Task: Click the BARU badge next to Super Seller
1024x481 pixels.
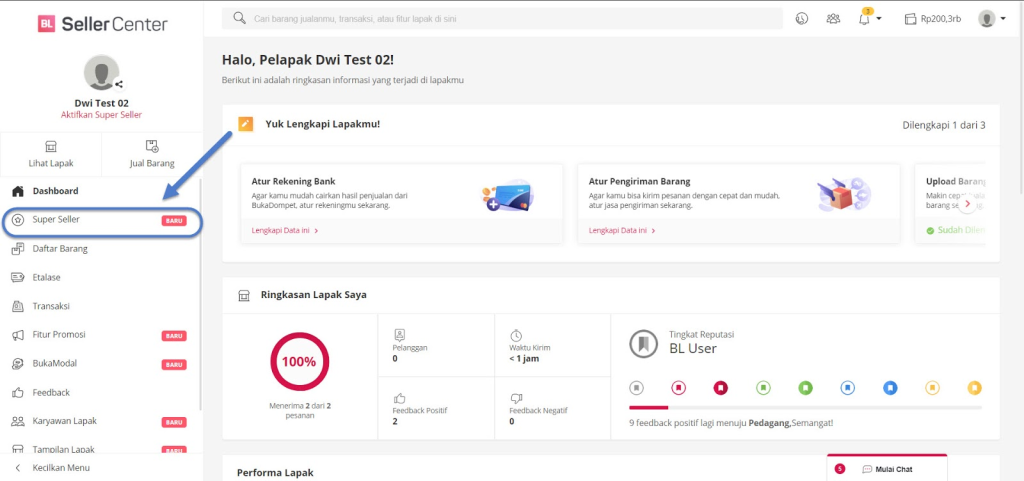Action: coord(174,221)
